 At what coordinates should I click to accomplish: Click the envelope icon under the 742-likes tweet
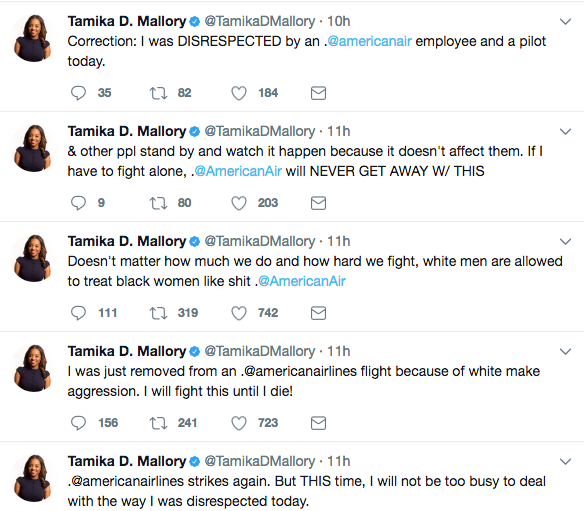coord(318,313)
